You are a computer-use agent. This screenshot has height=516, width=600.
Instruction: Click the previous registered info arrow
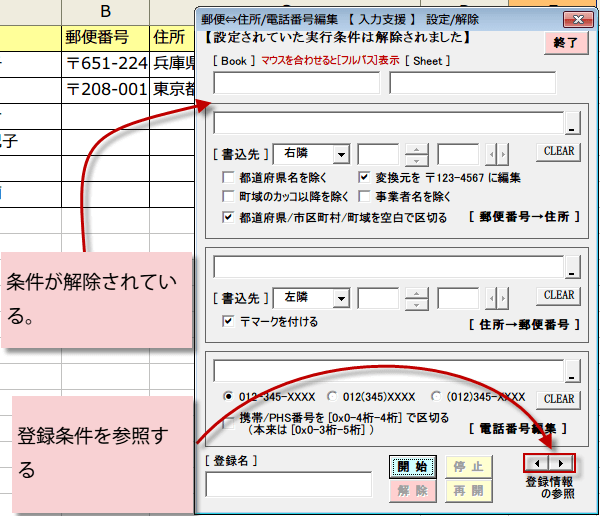coord(538,463)
